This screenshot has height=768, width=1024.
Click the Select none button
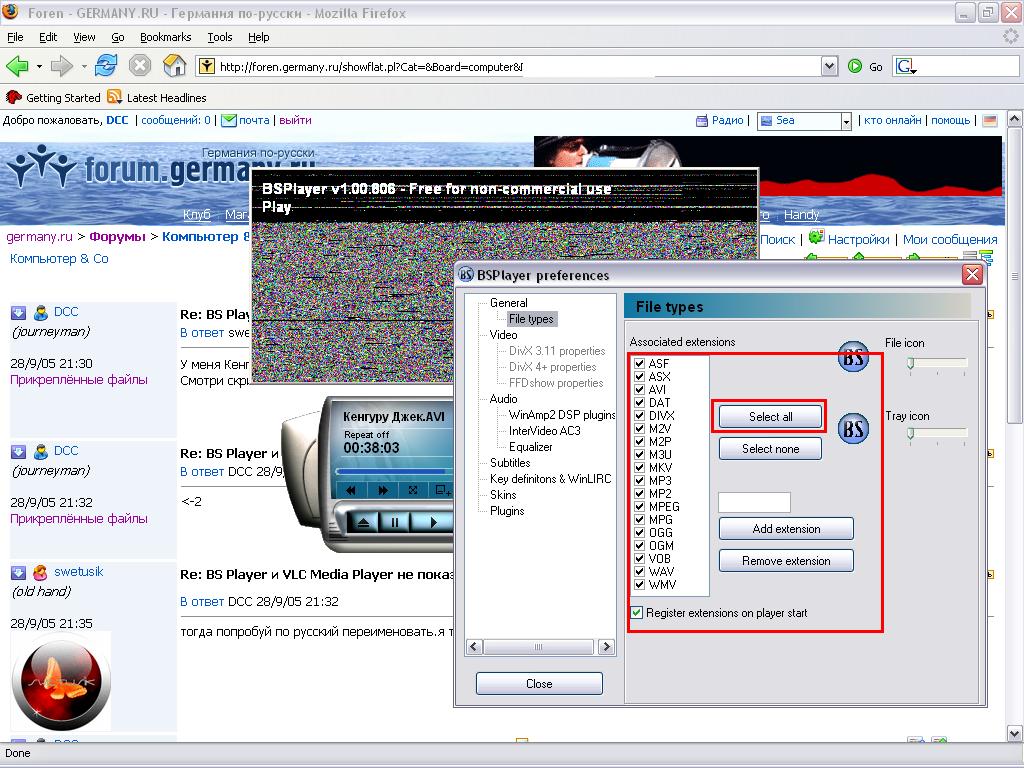(x=770, y=449)
